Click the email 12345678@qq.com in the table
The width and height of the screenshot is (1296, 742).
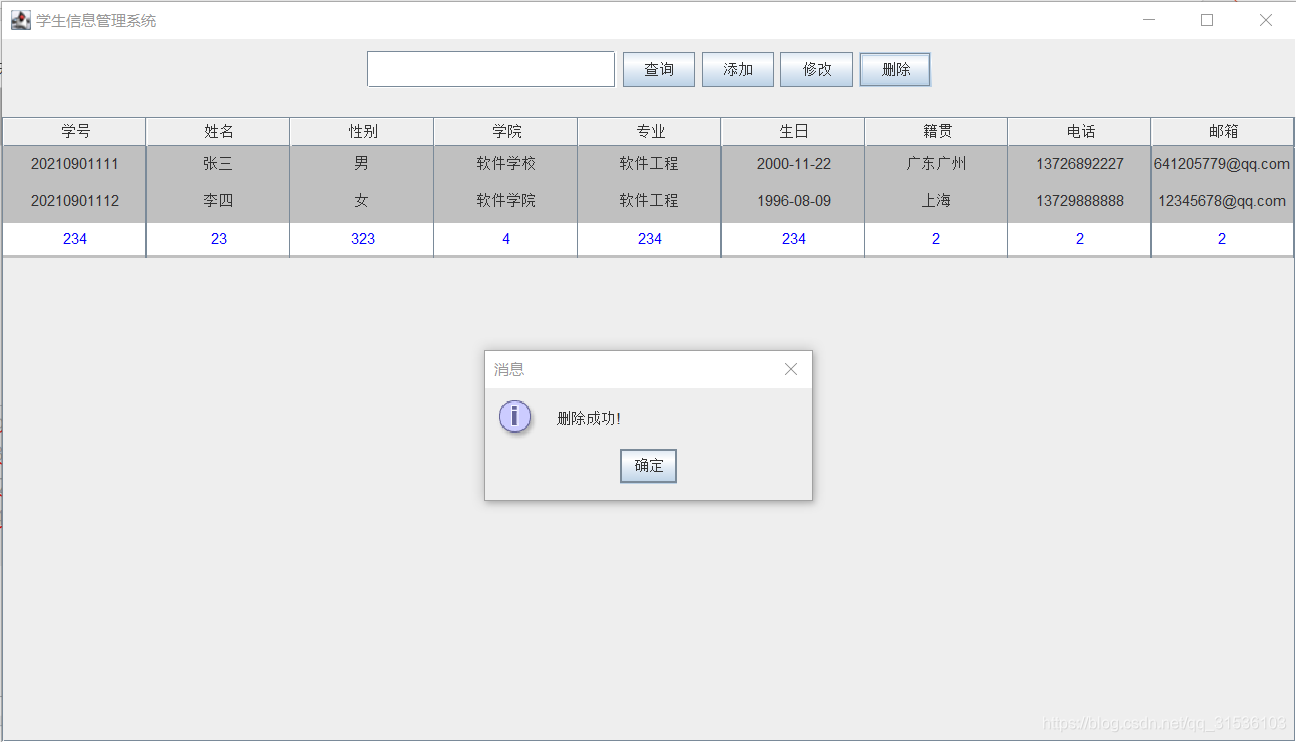point(1221,199)
